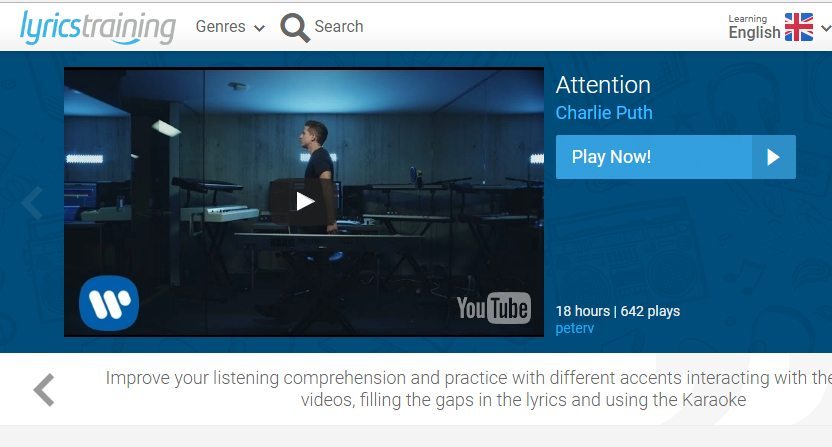Click the UK flag language icon
This screenshot has width=832, height=447.
coord(799,27)
